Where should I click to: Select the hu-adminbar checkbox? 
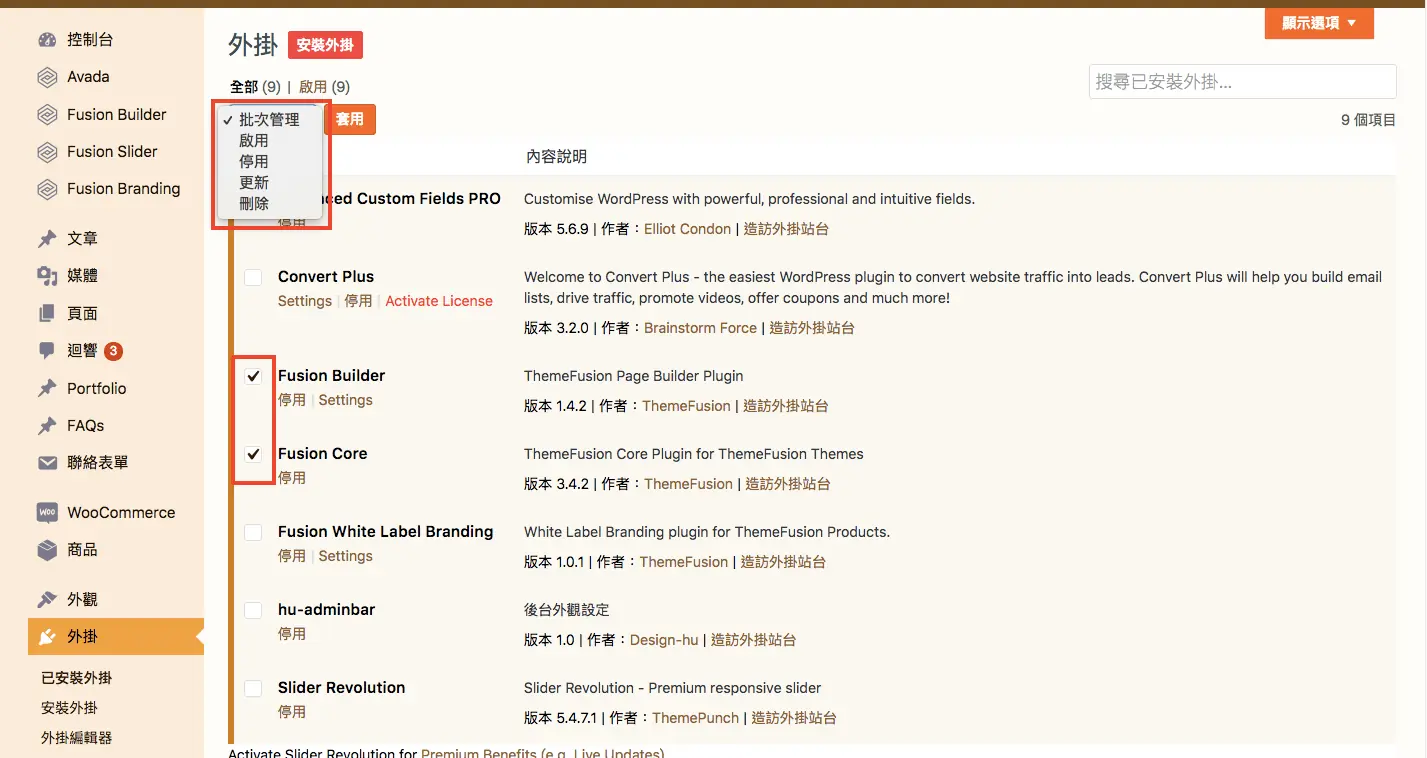(254, 610)
